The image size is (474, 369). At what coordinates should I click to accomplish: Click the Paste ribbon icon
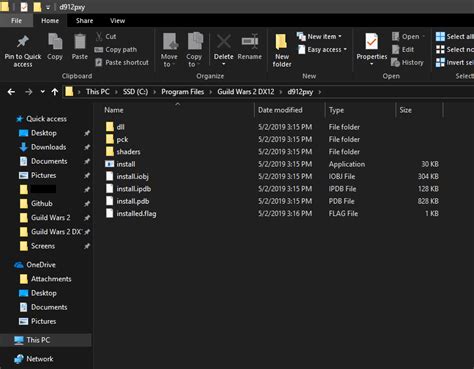(x=80, y=42)
